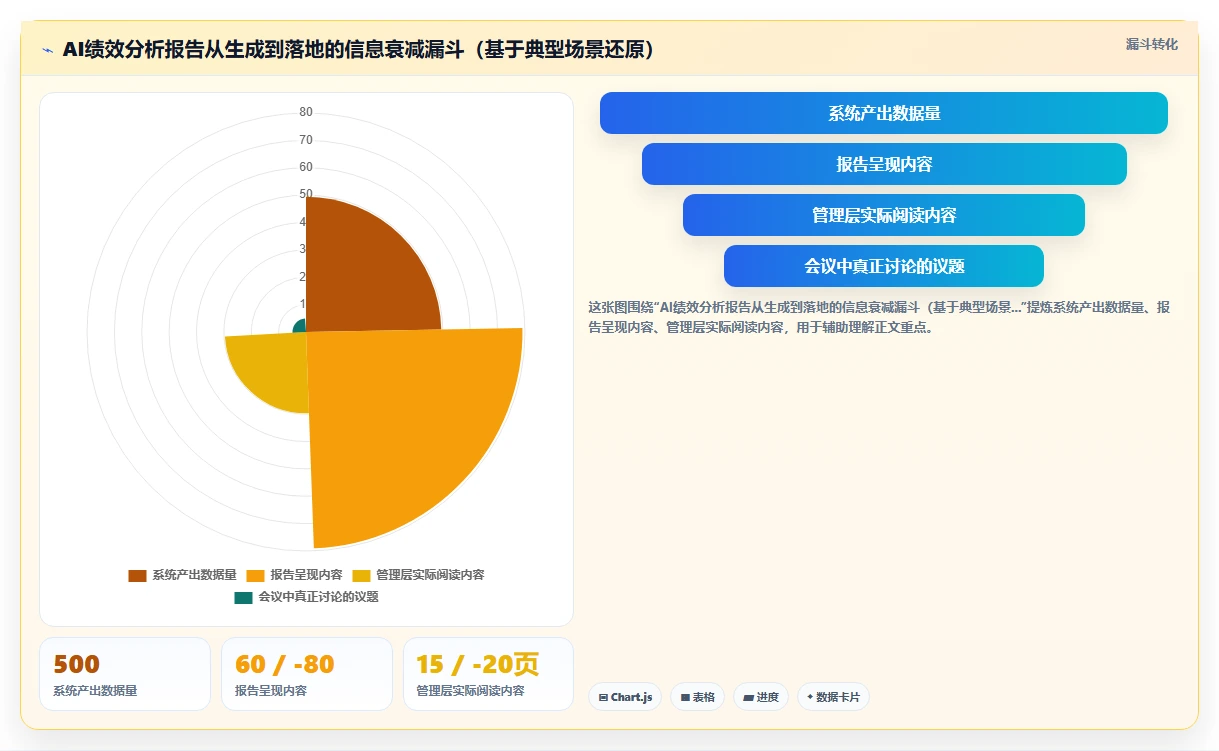Screen dimensions: 1219x751
Task: Toggle 会议中真正讨论的议题 legend color box
Action: click(243, 597)
